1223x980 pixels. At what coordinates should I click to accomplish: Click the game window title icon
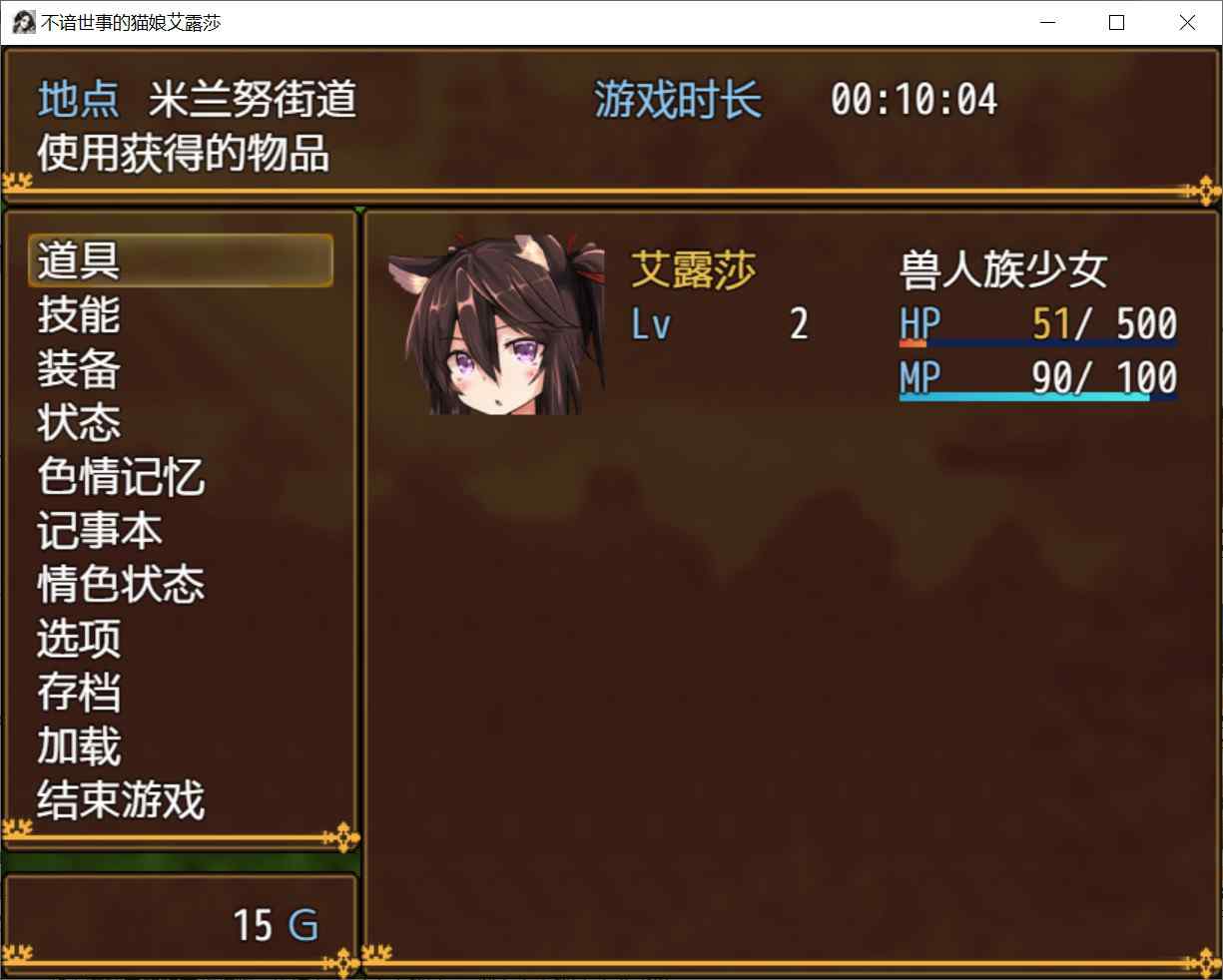[22, 22]
